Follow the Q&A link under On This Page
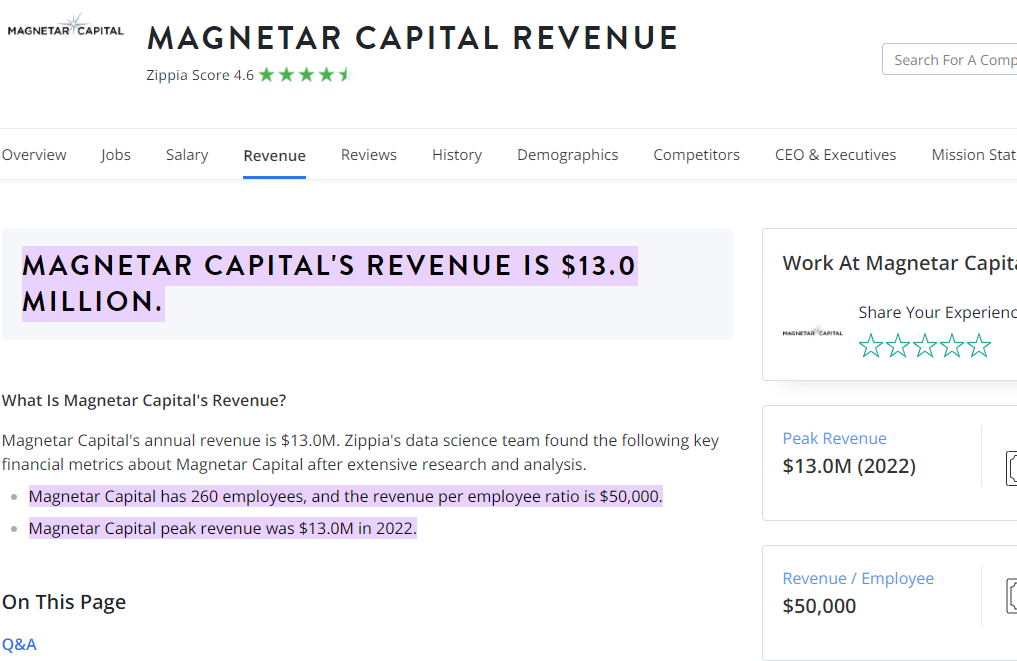Viewport: 1017px width, 661px height. click(x=19, y=644)
